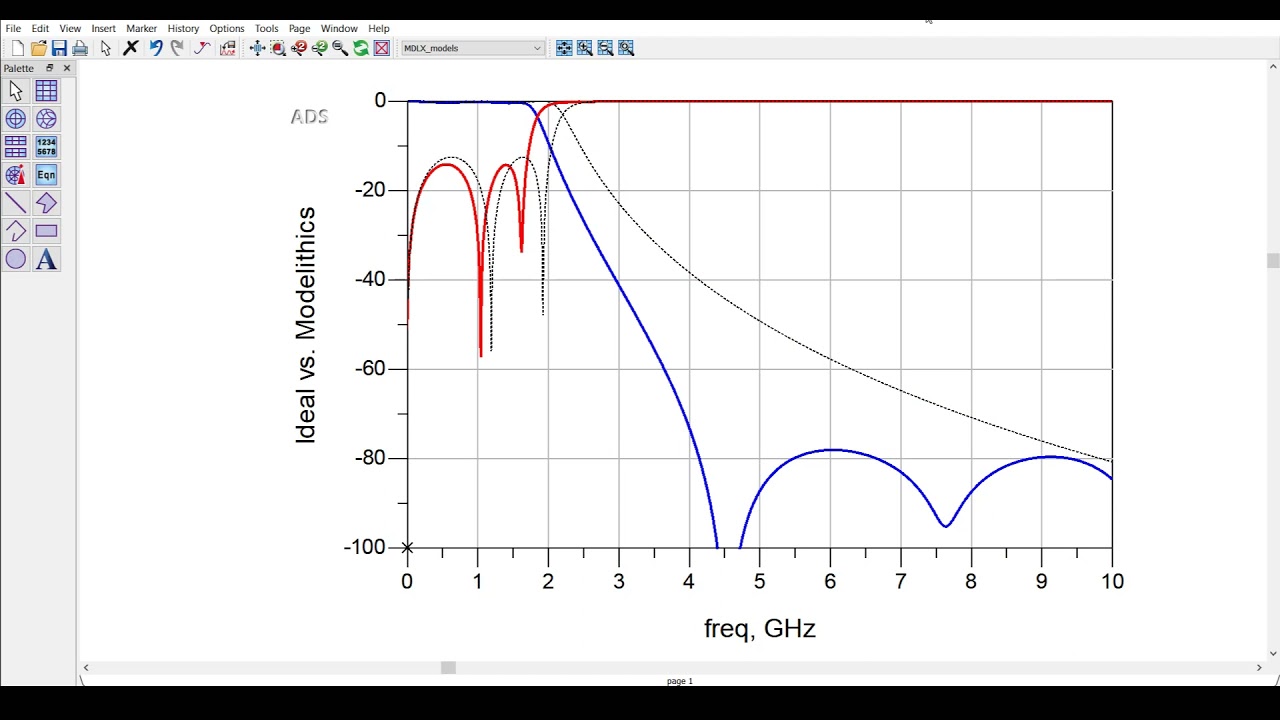Open the Edit menu
The height and width of the screenshot is (720, 1280).
(x=40, y=28)
